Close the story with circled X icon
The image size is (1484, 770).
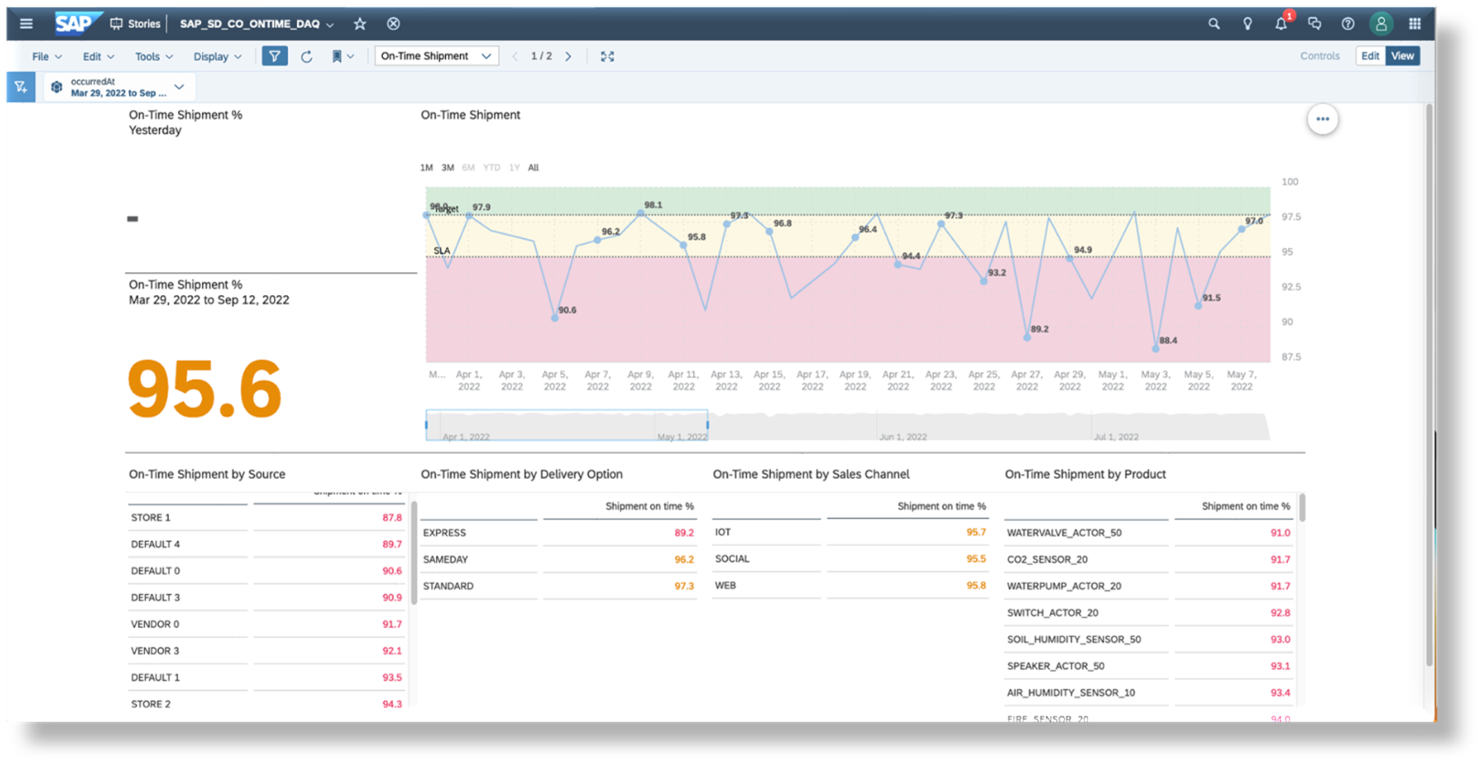coord(393,24)
